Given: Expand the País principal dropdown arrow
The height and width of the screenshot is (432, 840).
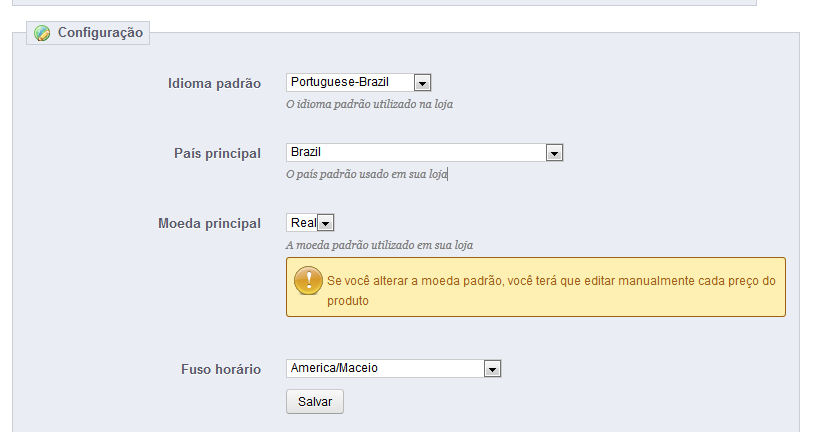Looking at the screenshot, I should pyautogui.click(x=554, y=153).
